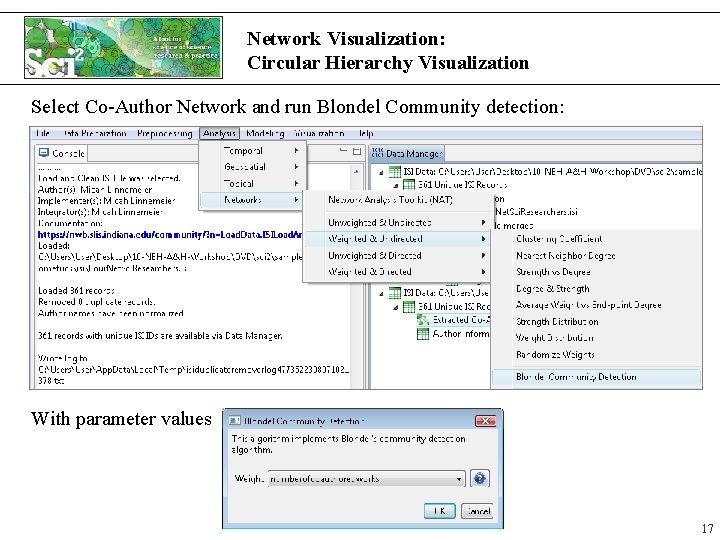Click the Extracted Co-Author network icon
720x540 pixels.
tap(422, 320)
